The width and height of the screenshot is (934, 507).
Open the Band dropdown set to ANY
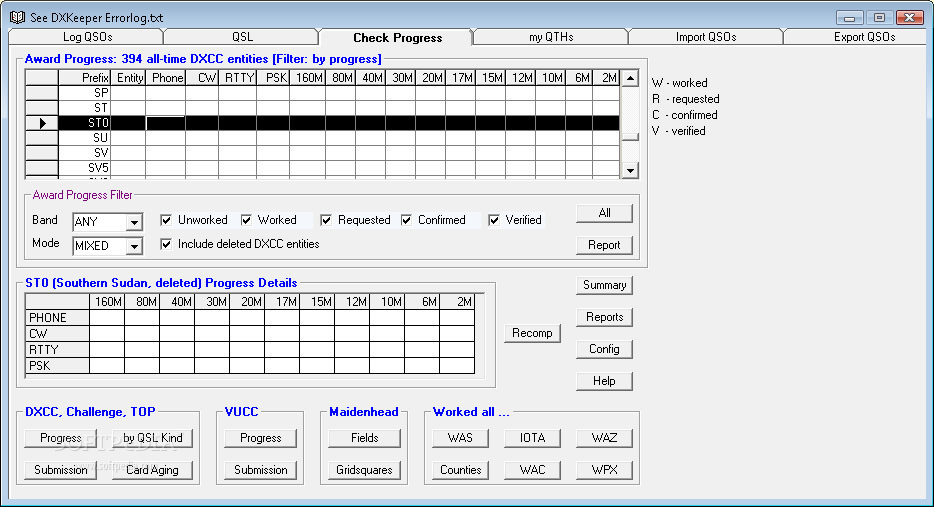click(135, 222)
